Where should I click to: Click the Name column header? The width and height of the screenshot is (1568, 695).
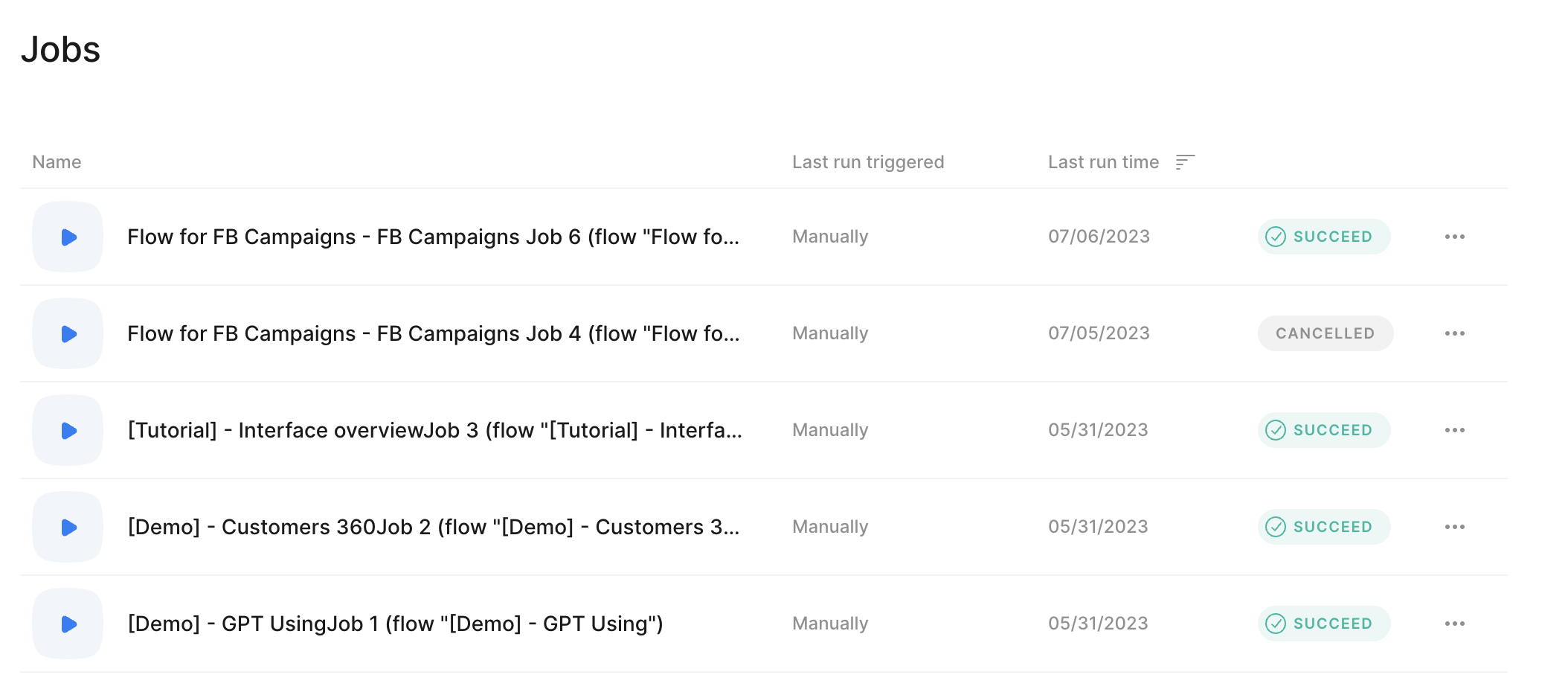(x=57, y=162)
